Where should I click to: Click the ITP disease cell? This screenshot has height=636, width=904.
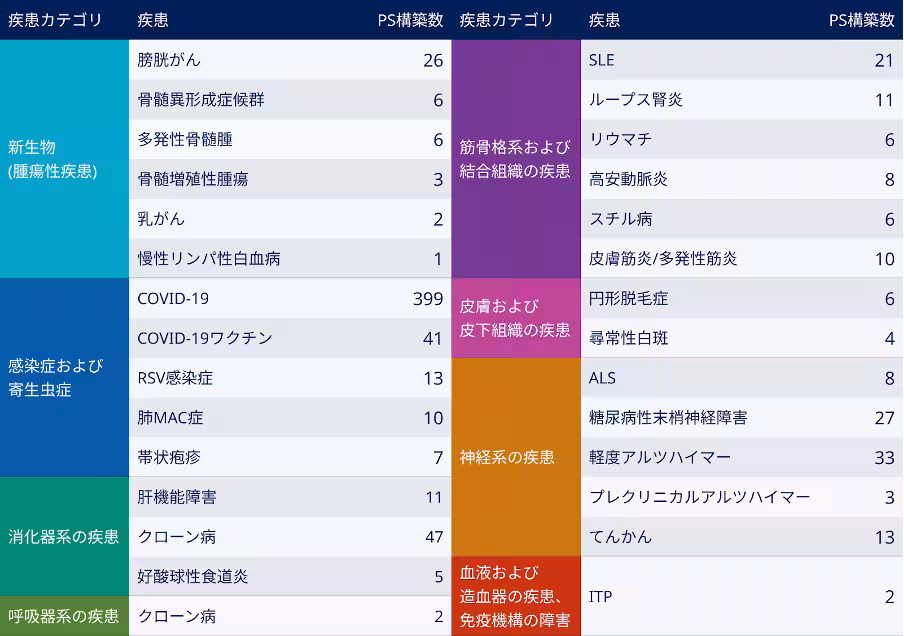tap(601, 597)
